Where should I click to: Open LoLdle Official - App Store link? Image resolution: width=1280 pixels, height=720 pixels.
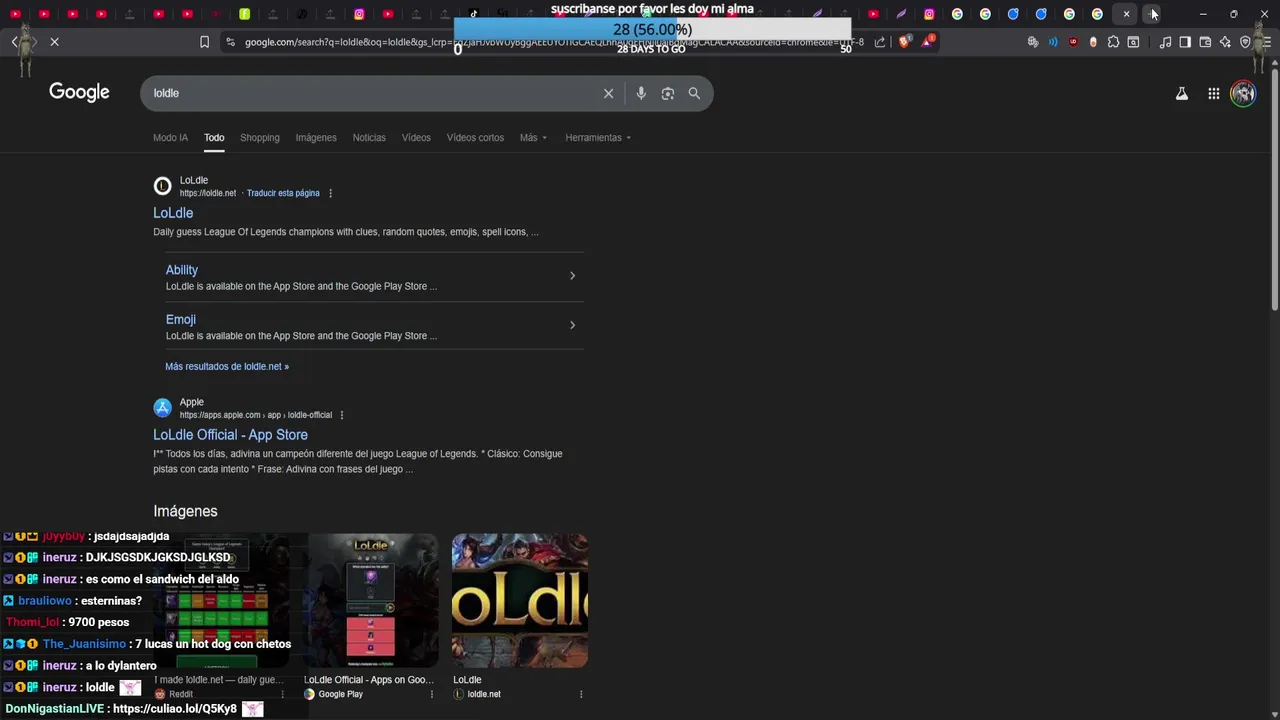230,435
